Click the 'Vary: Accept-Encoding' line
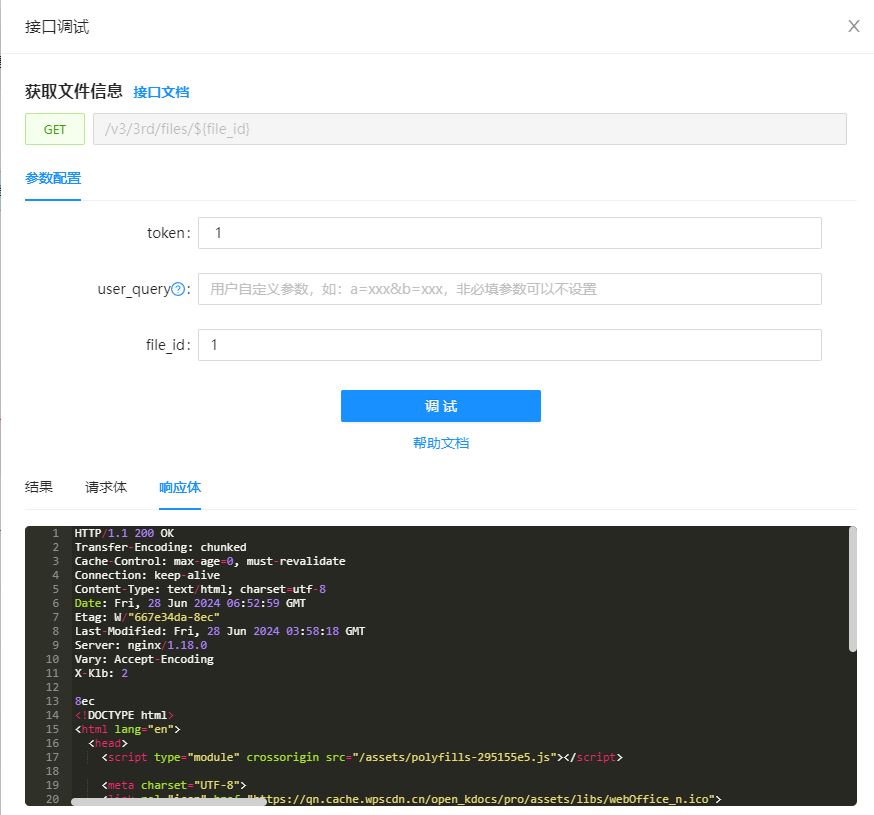The width and height of the screenshot is (874, 815). (x=144, y=659)
